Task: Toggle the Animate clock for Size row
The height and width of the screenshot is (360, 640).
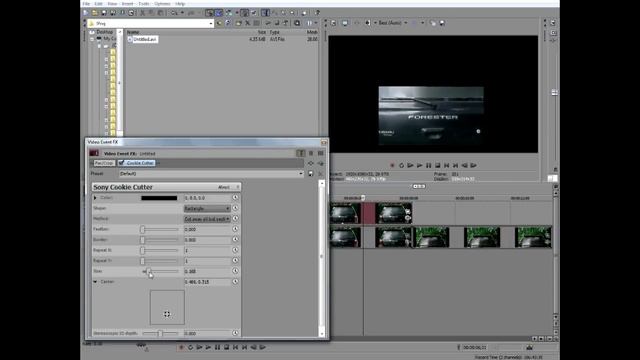Action: 236,271
